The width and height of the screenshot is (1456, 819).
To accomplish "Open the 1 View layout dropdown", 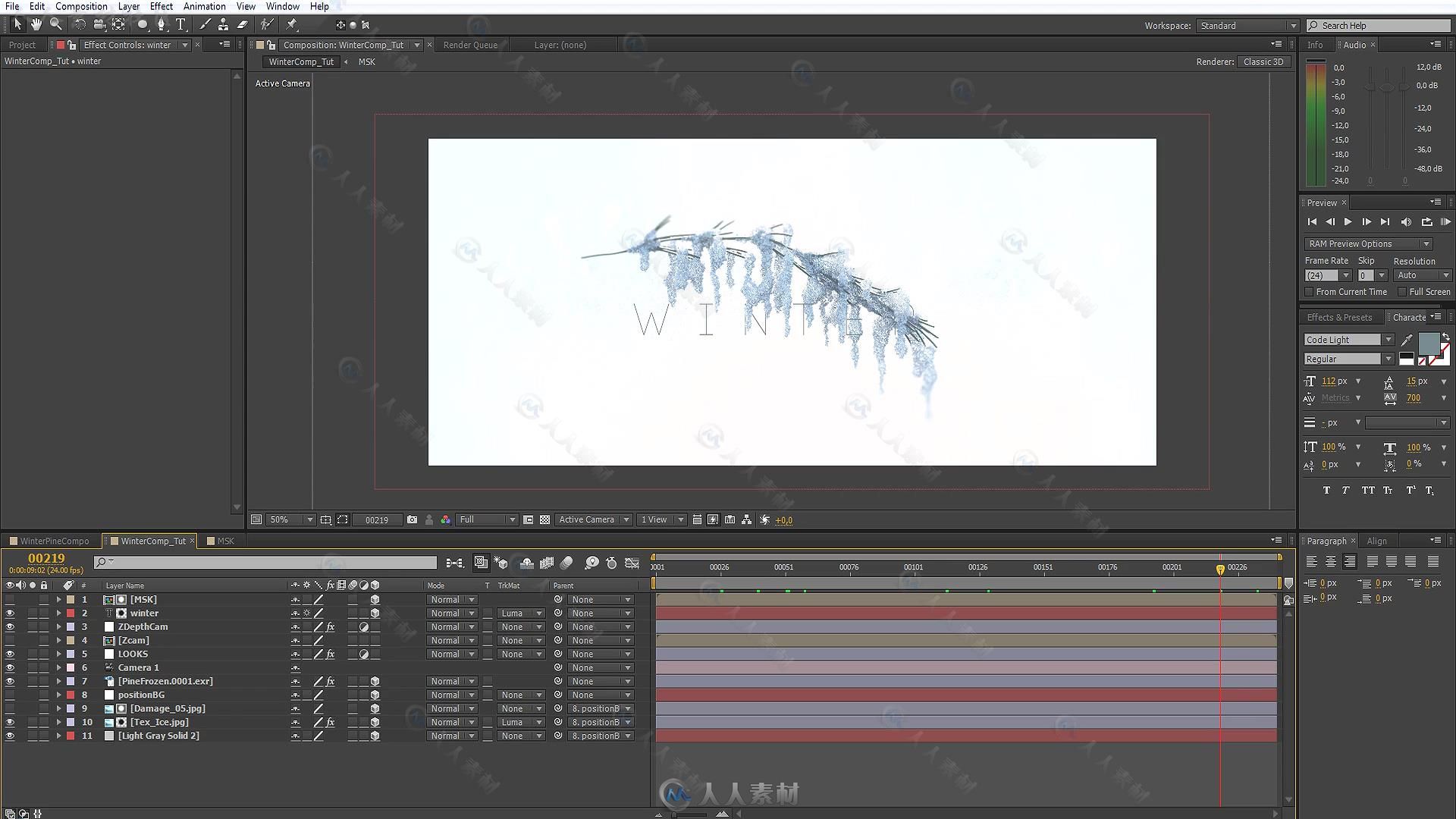I will [x=661, y=519].
